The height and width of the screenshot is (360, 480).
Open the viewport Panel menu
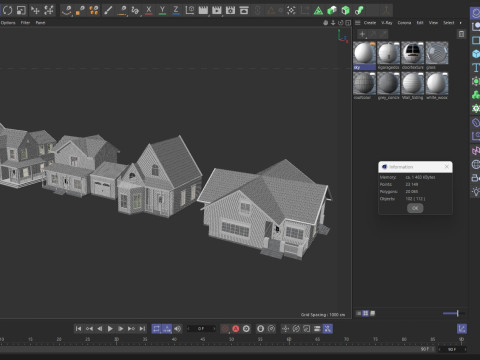(40, 23)
